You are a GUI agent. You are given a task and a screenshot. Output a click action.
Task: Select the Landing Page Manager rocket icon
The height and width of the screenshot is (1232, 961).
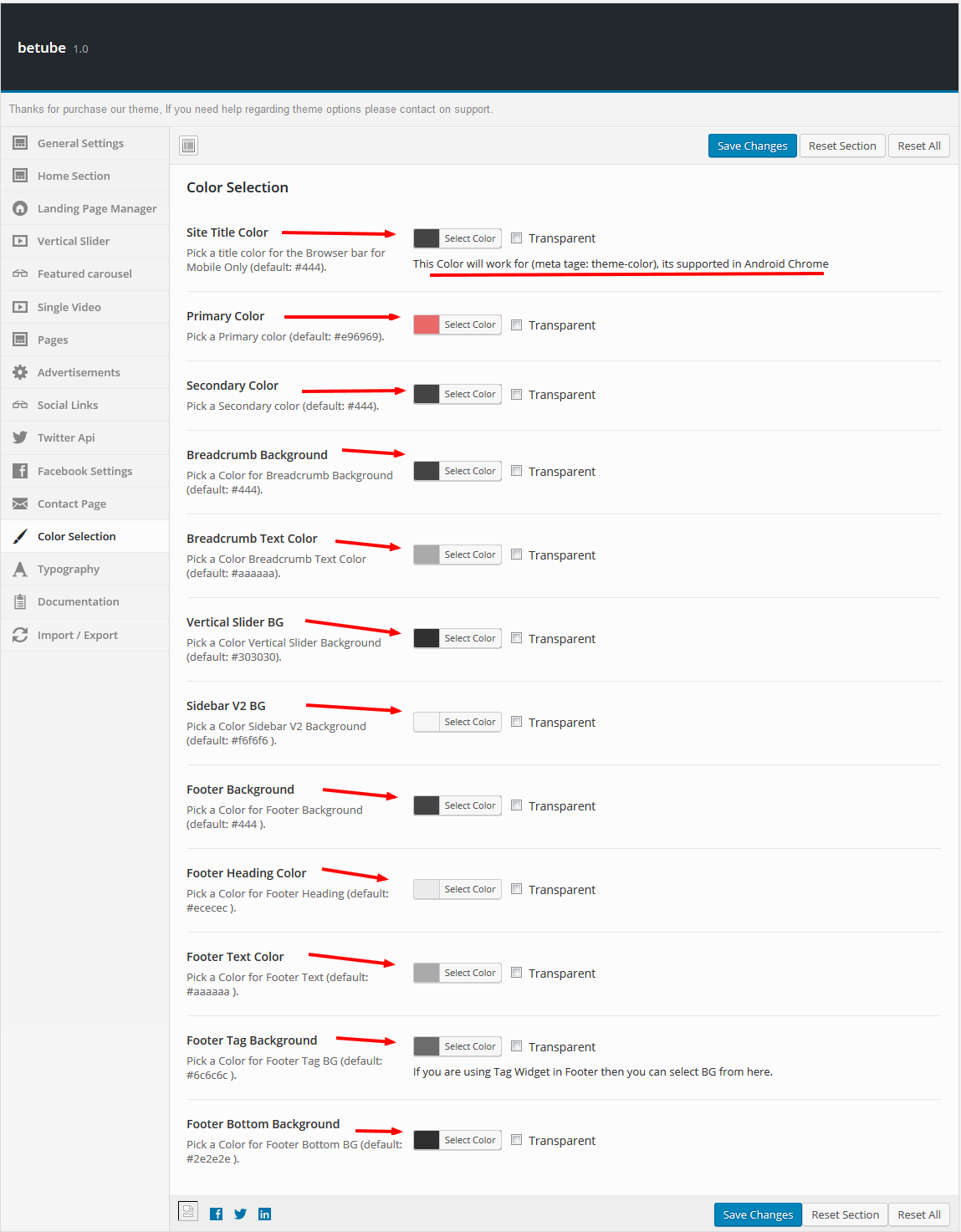coord(20,208)
